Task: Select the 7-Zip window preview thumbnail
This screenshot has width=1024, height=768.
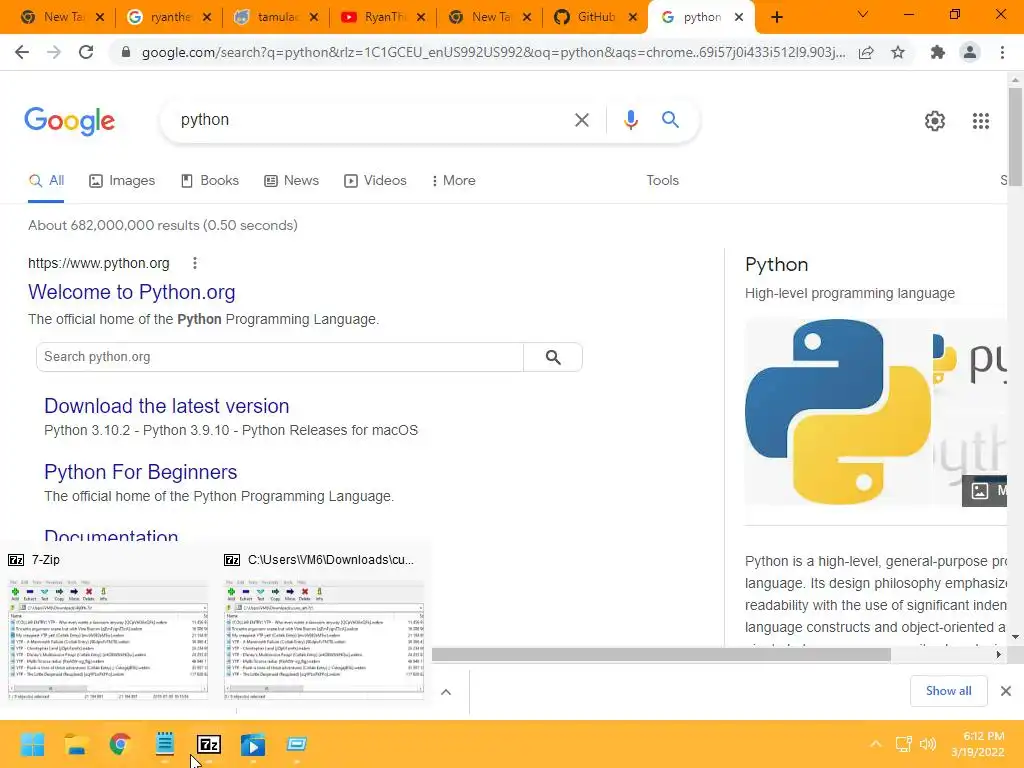Action: click(x=108, y=639)
